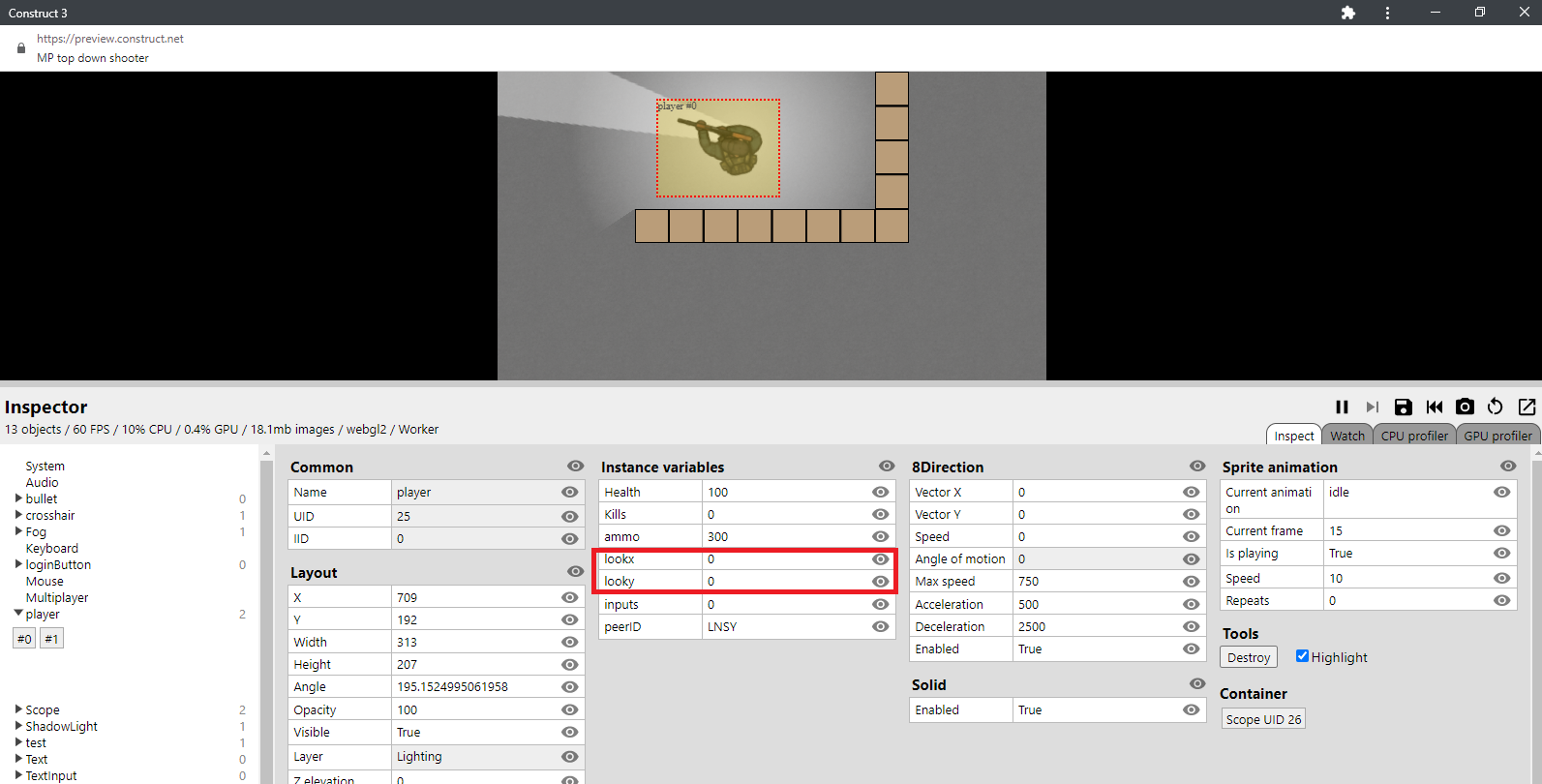Select player instance #0

24,639
